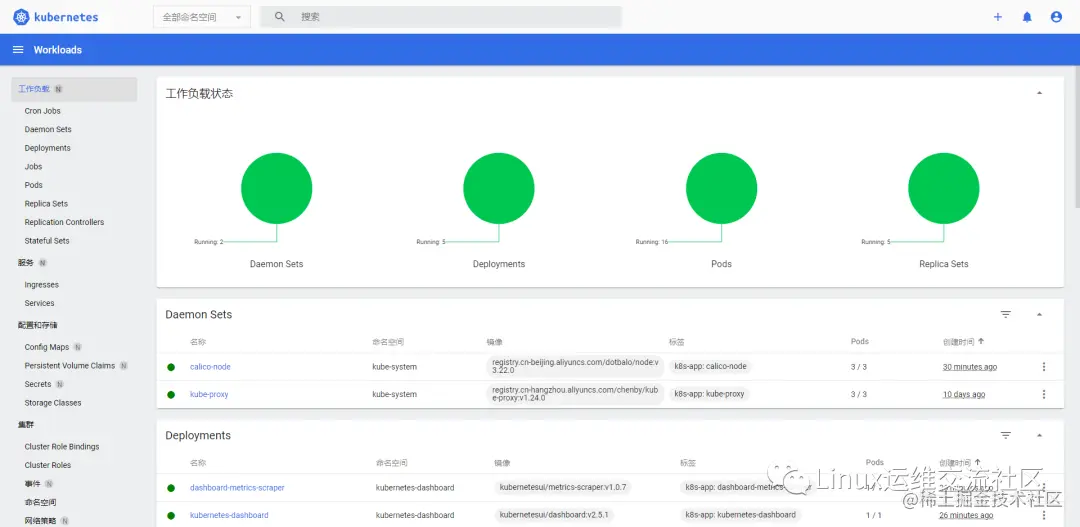Click the Kubernetes logo icon
Image resolution: width=1080 pixels, height=527 pixels.
pyautogui.click(x=21, y=17)
